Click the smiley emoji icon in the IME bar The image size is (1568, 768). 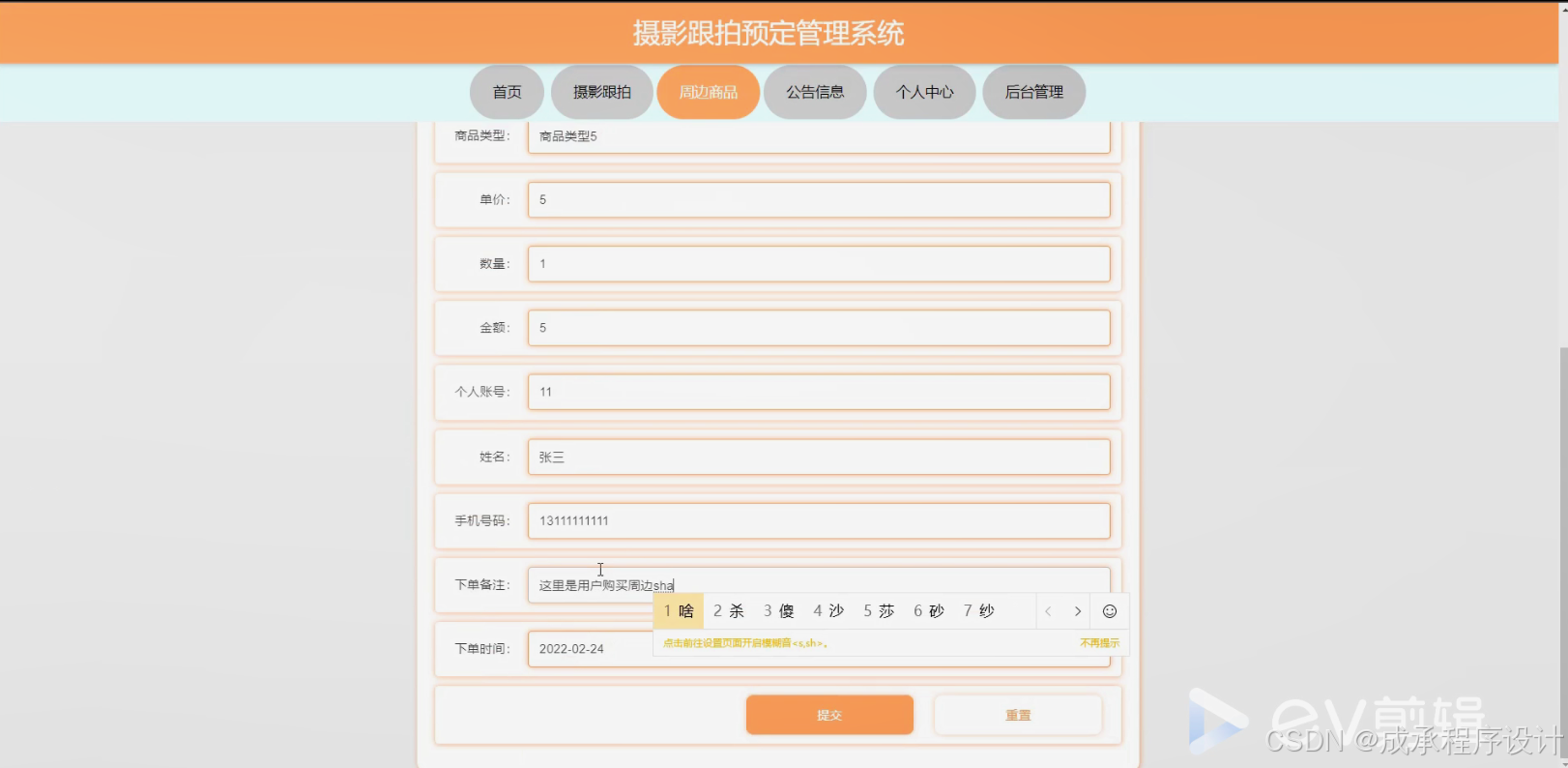(x=1109, y=610)
